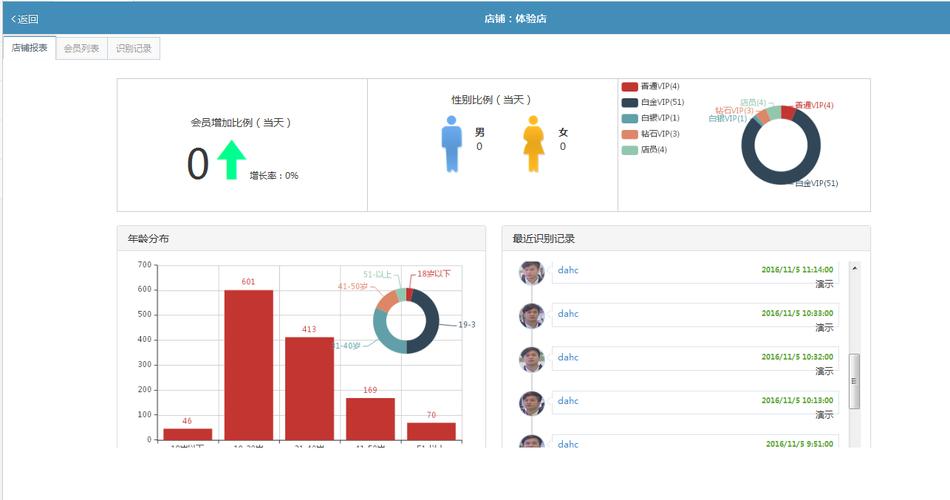The height and width of the screenshot is (500, 950).
Task: Open face thumbnail of the 10:13:00 record
Action: [532, 404]
